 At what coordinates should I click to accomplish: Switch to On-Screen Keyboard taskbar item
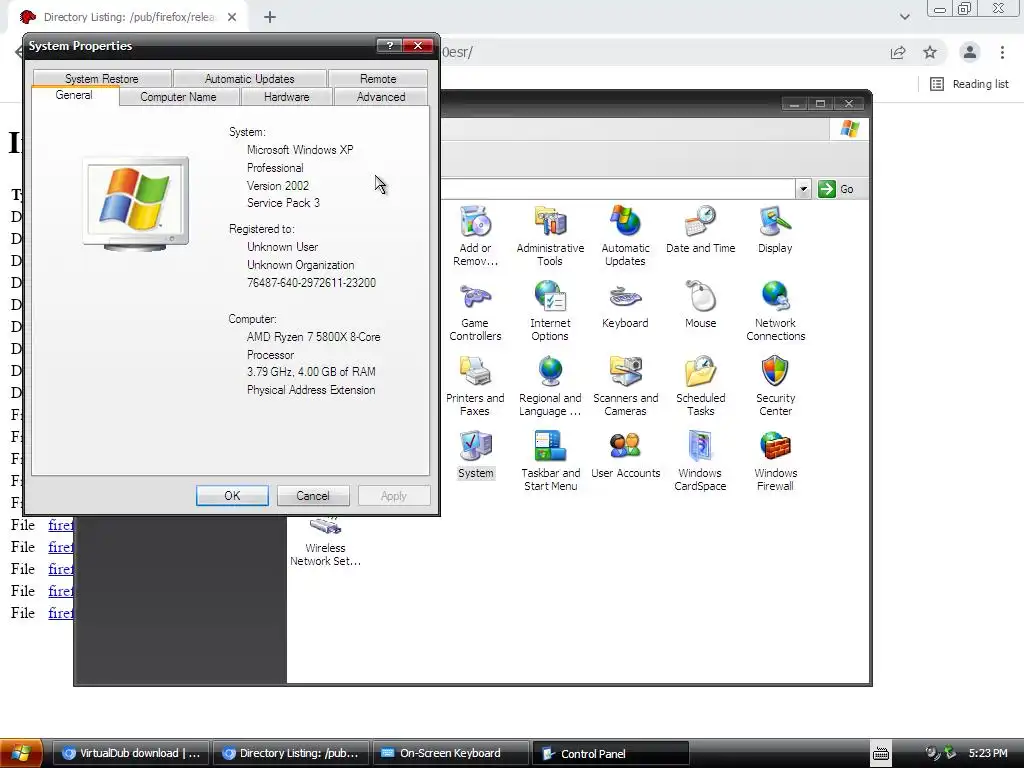click(x=451, y=753)
